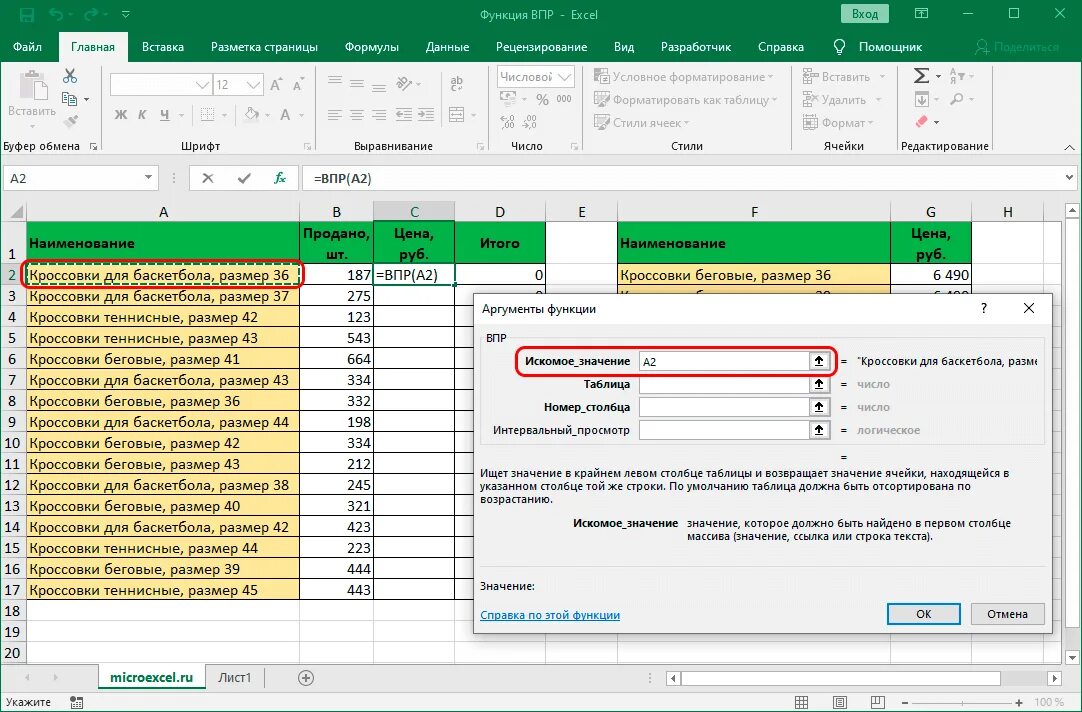Click the fill down icon
The width and height of the screenshot is (1082, 712).
pyautogui.click(x=921, y=100)
